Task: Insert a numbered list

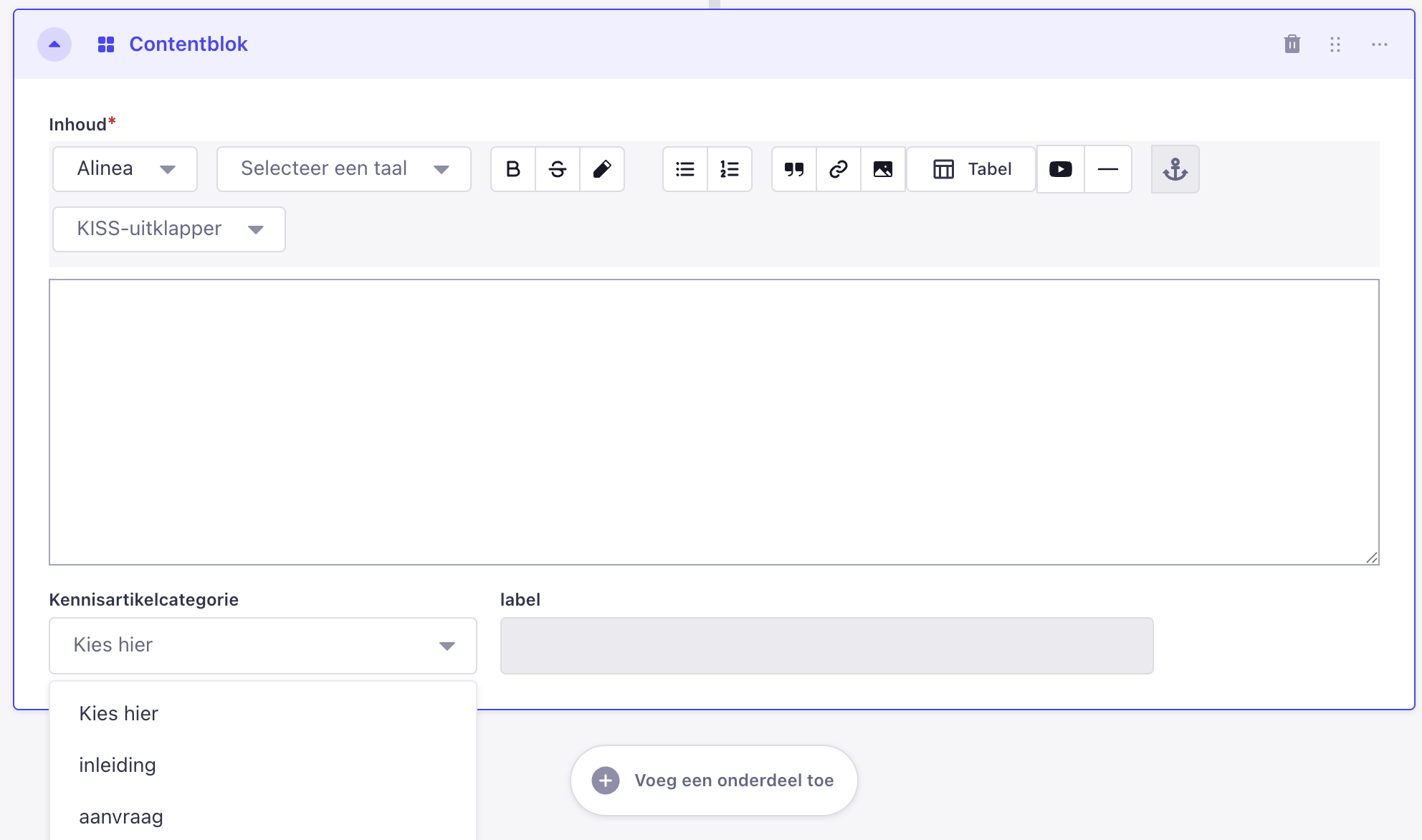Action: [x=730, y=169]
